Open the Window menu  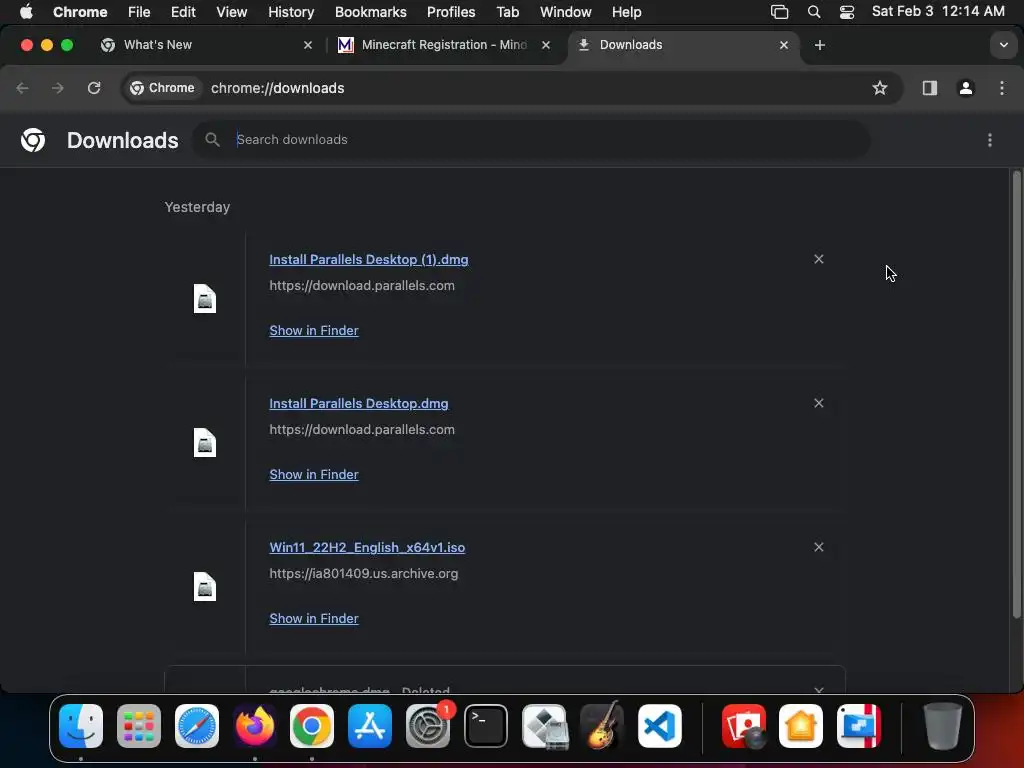(x=566, y=12)
